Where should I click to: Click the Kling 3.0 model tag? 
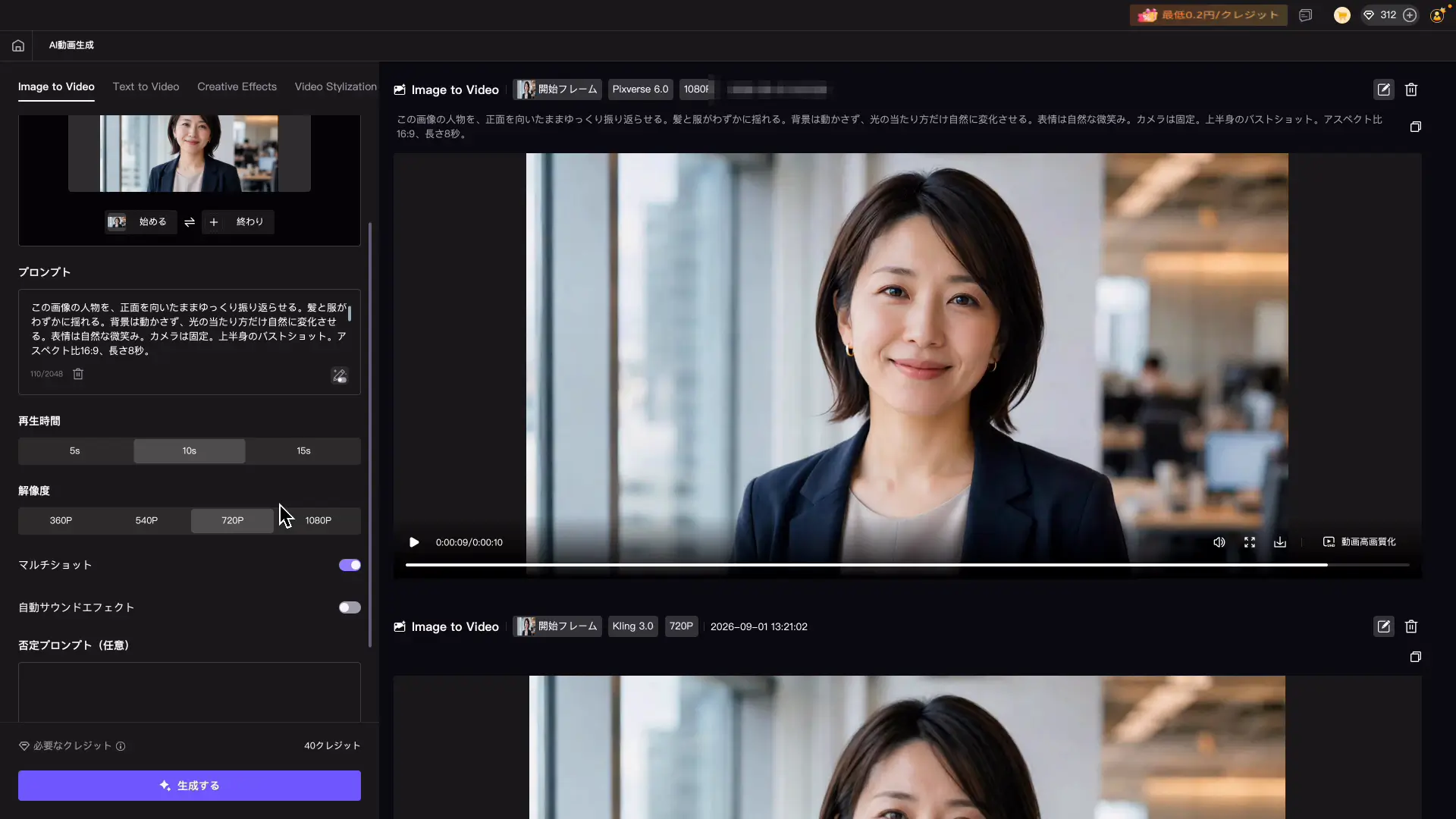click(x=633, y=626)
